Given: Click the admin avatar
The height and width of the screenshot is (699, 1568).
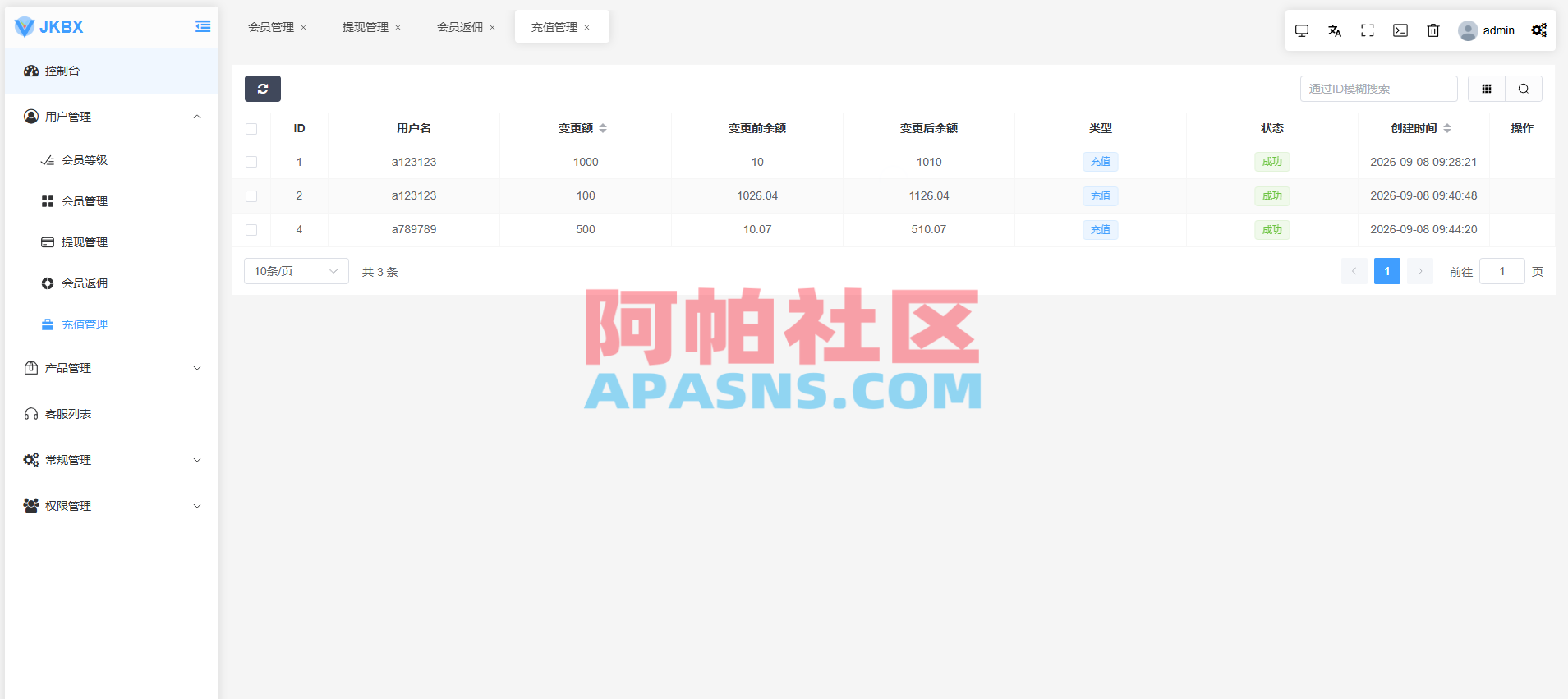Looking at the screenshot, I should (x=1468, y=30).
